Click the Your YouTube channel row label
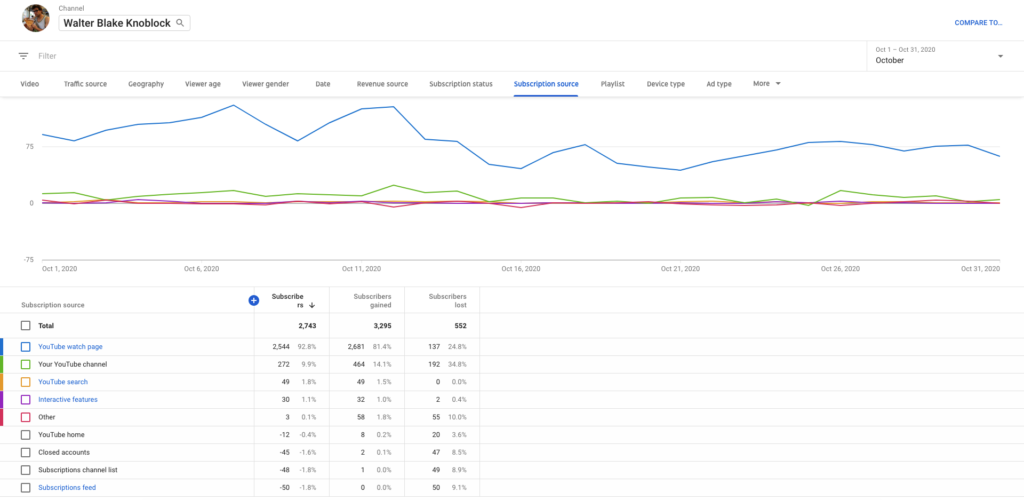 [72, 364]
